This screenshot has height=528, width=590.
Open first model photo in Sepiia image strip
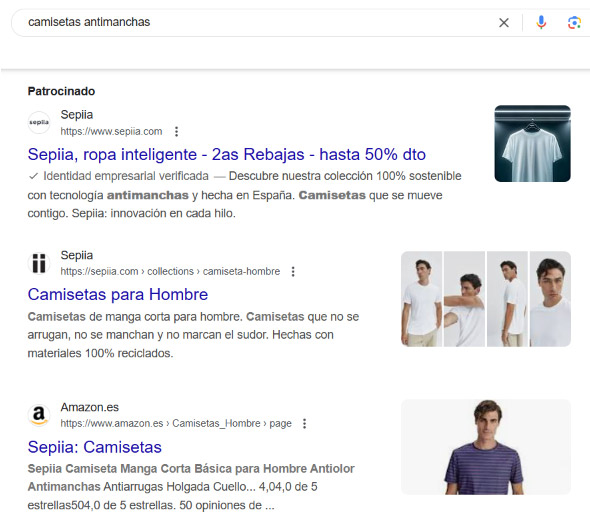pos(421,299)
